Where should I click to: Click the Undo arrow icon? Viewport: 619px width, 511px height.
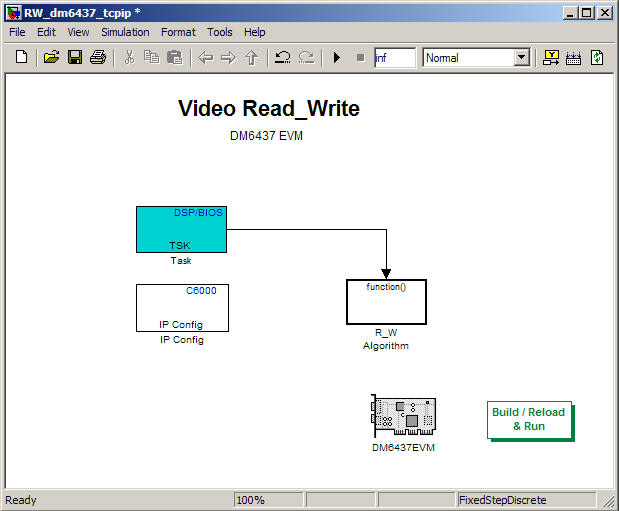click(283, 57)
